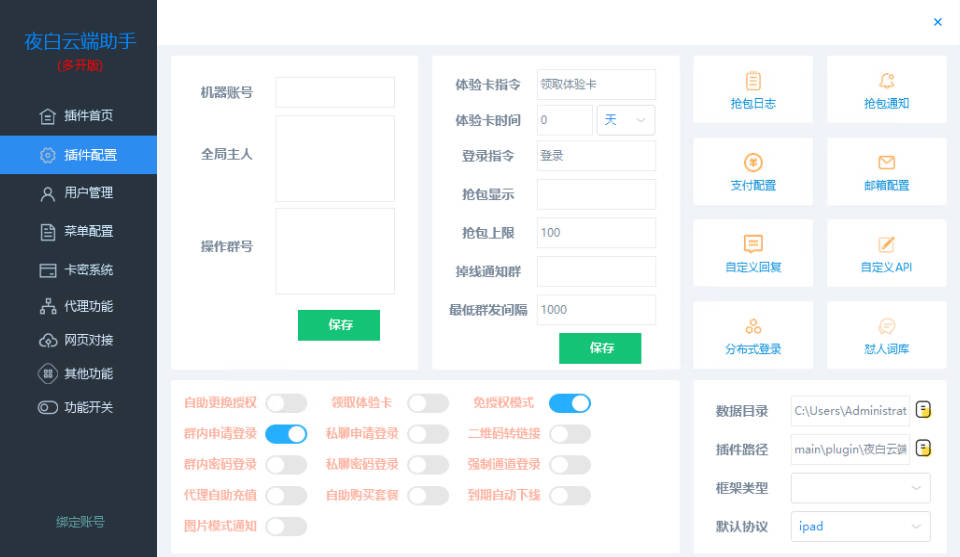Open 抢包通知 bell icon tile
The image size is (960, 557).
[886, 82]
